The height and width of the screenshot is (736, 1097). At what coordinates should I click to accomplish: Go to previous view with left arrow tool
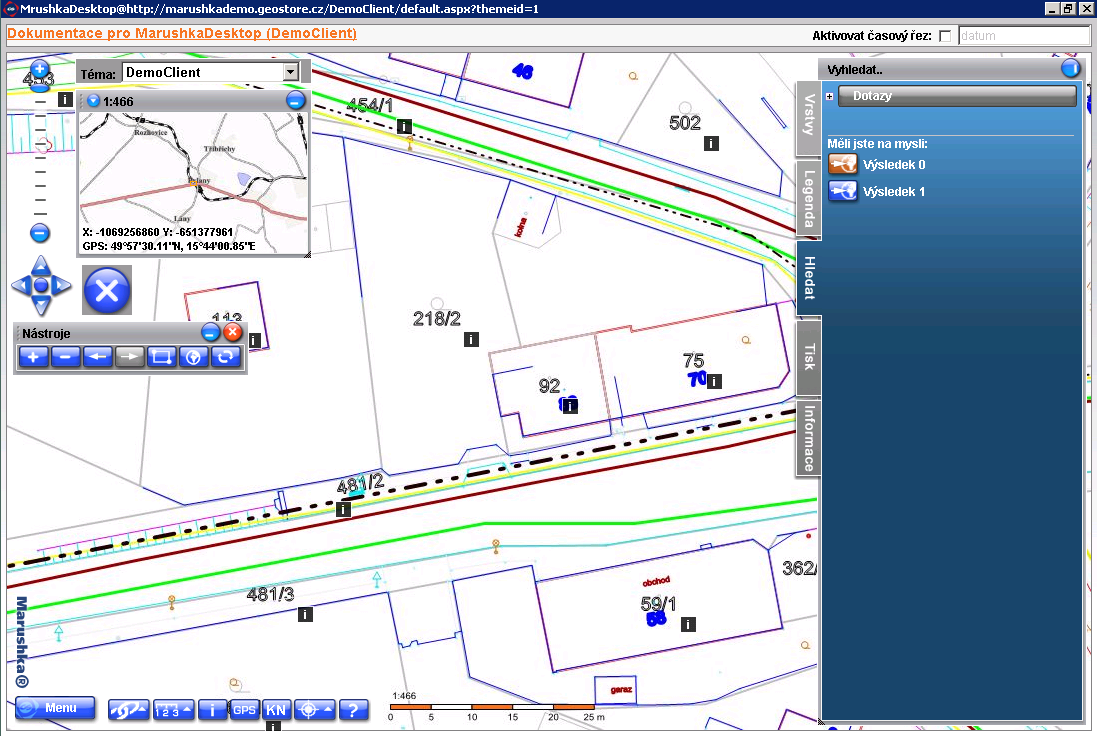(97, 357)
